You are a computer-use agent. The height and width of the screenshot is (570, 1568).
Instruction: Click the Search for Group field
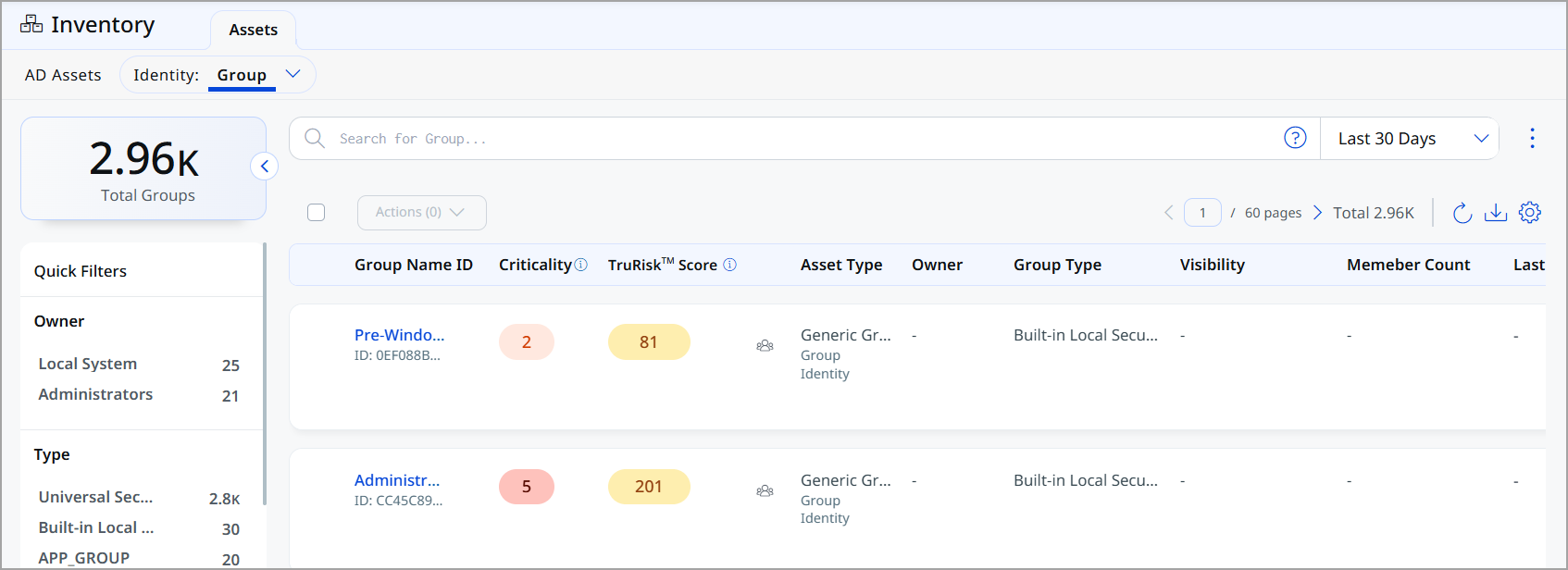(805, 138)
